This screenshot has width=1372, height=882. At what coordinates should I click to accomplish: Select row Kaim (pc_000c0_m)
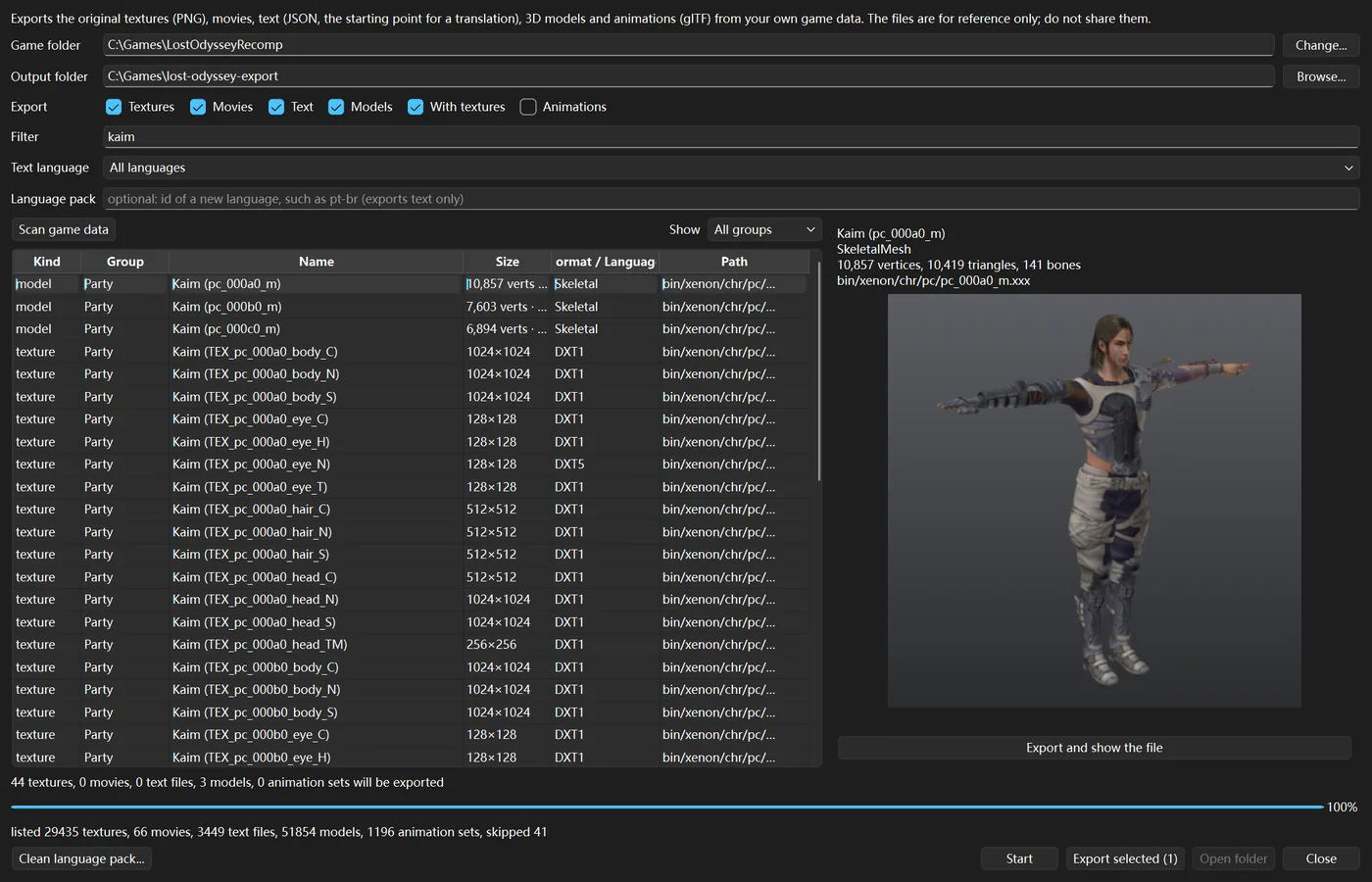[x=411, y=329]
